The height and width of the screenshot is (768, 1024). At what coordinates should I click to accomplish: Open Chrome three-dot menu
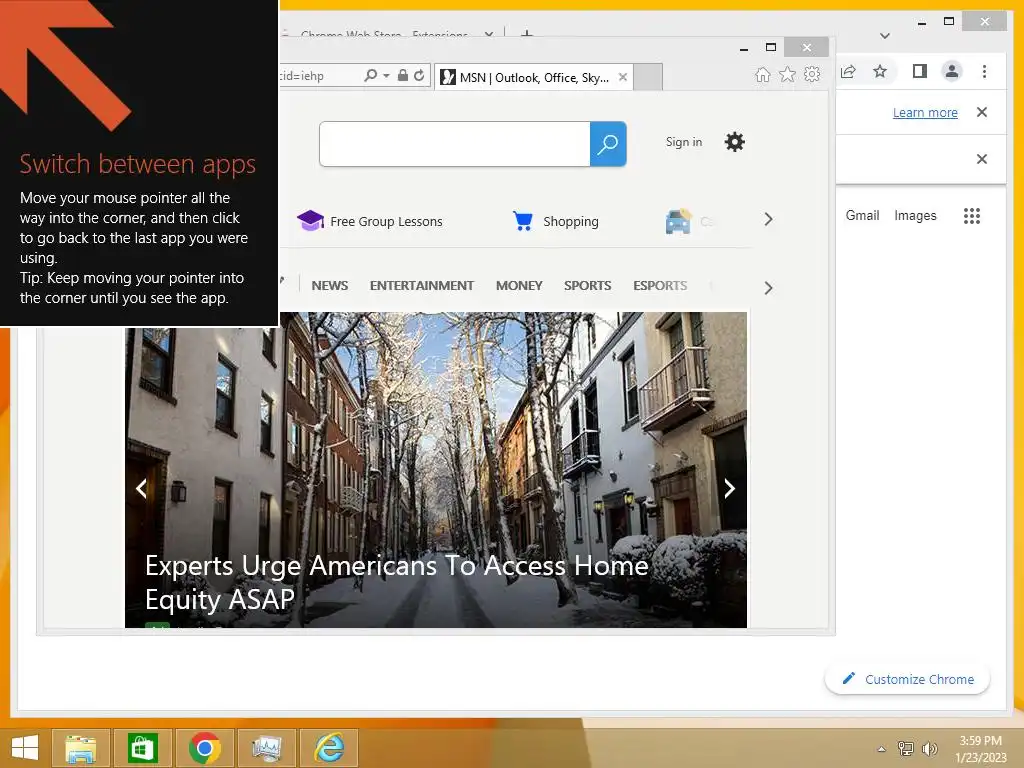[984, 71]
